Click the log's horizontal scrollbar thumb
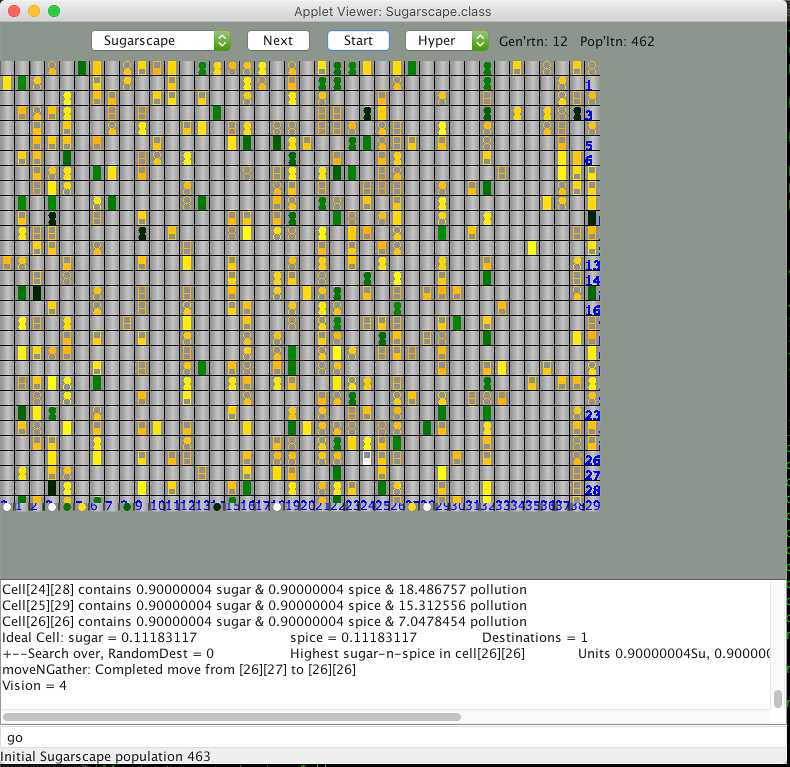Image resolution: width=790 pixels, height=767 pixels. (x=231, y=717)
